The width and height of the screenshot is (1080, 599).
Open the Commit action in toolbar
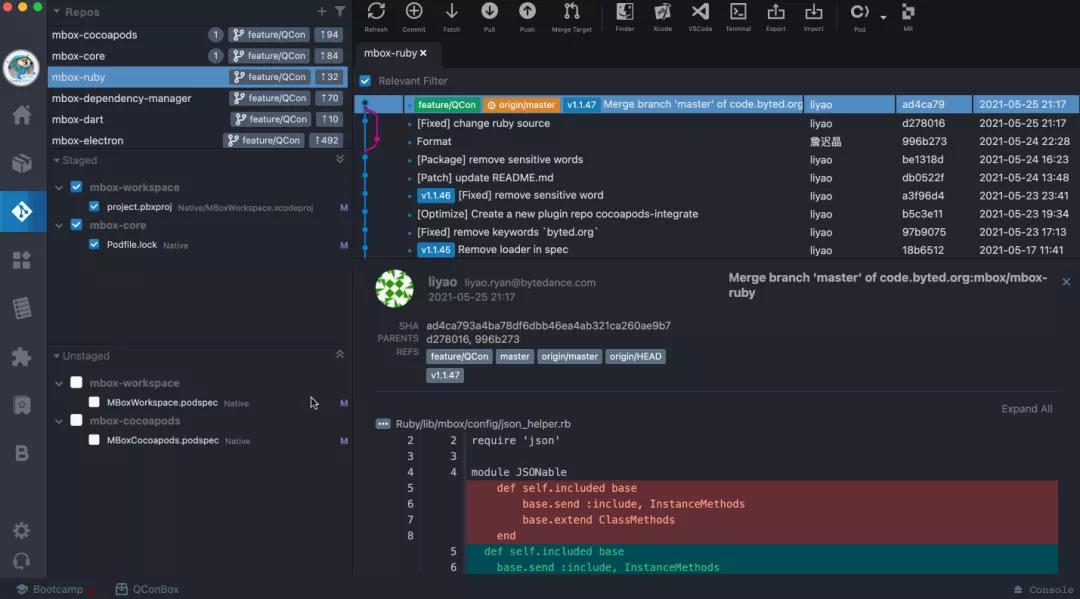point(414,13)
